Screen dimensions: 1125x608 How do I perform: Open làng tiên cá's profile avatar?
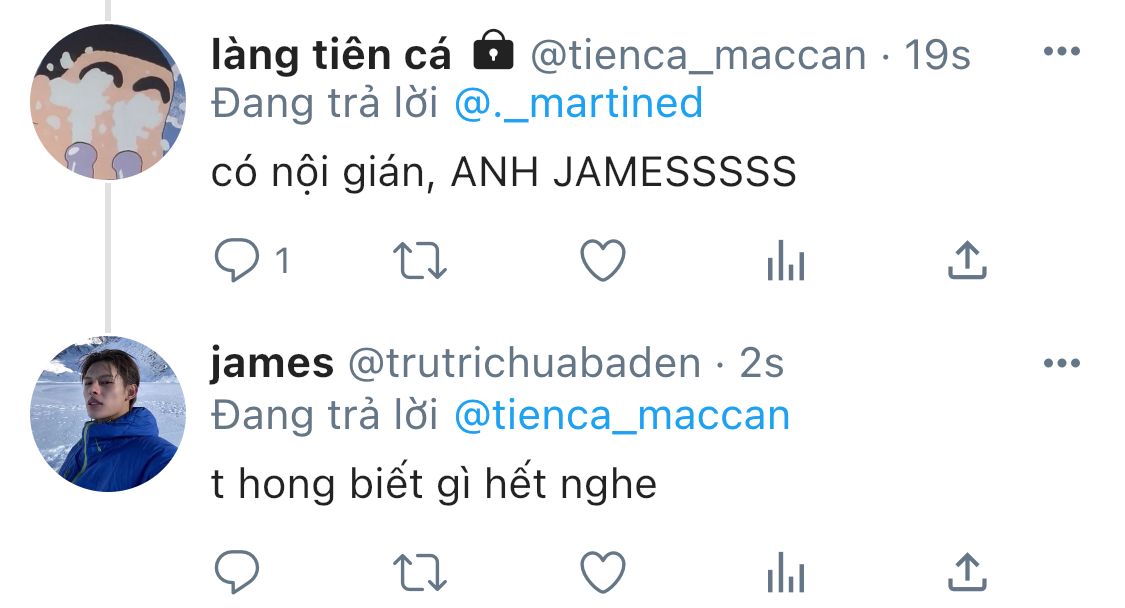[x=108, y=102]
